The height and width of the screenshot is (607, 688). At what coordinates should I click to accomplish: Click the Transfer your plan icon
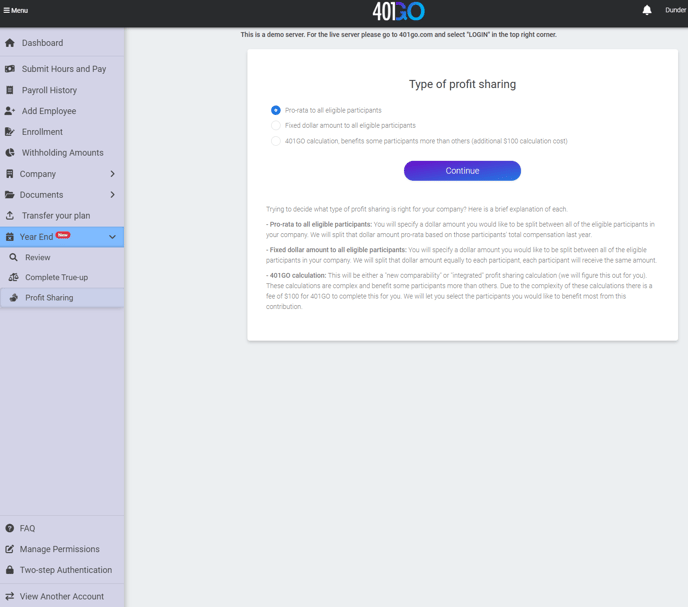tap(10, 216)
